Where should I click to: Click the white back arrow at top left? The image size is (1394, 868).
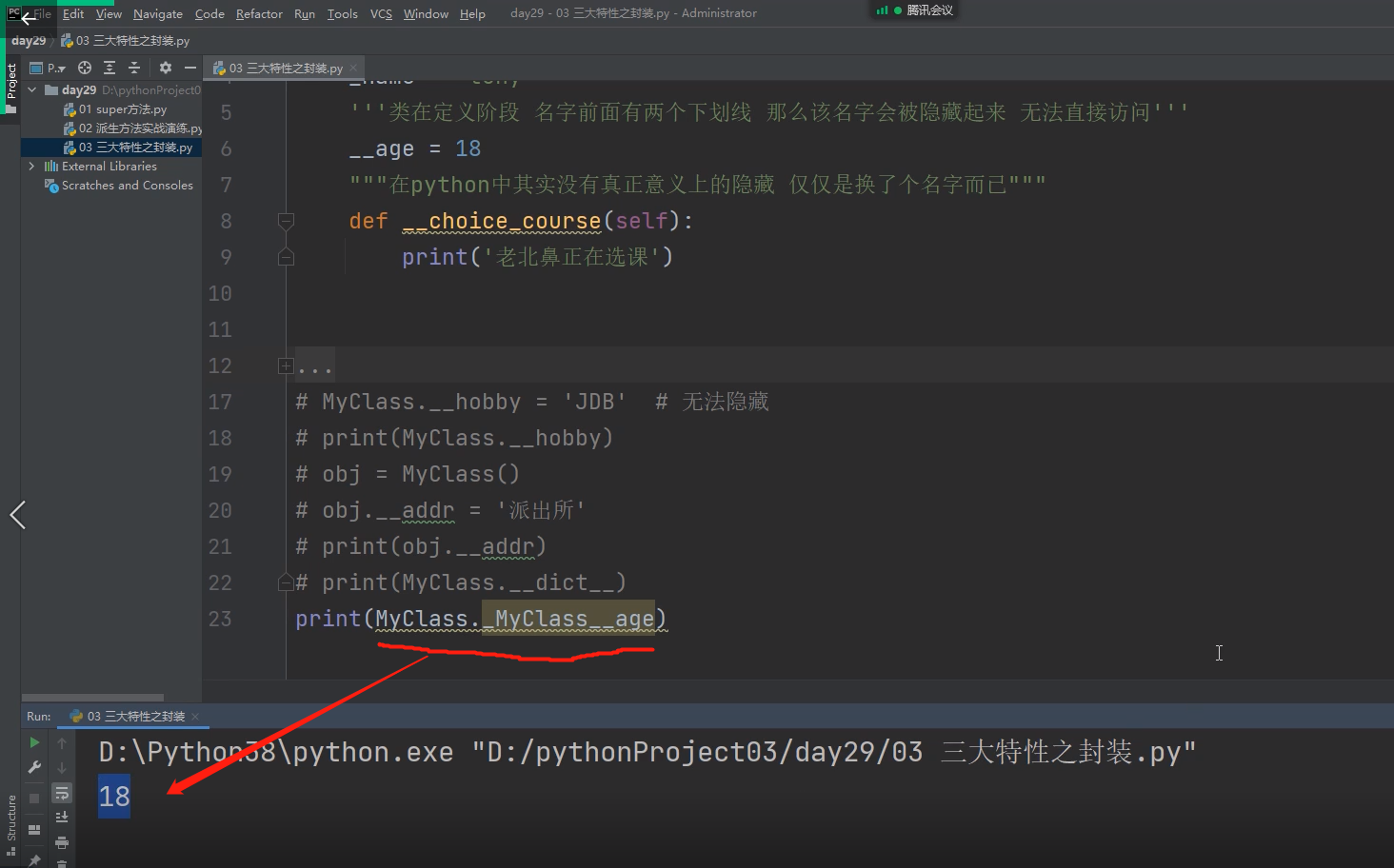point(28,17)
